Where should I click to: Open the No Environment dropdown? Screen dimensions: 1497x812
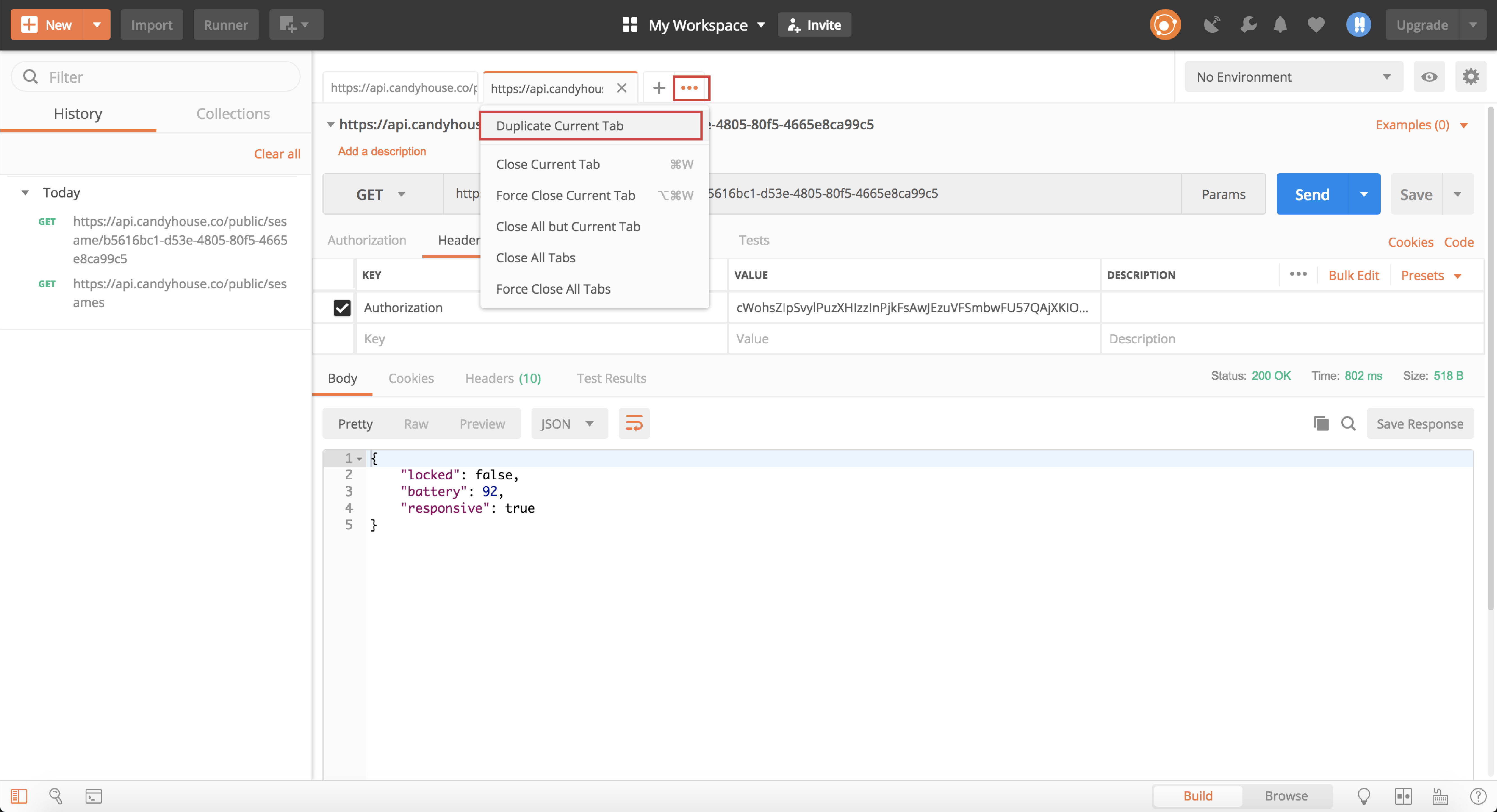pyautogui.click(x=1294, y=77)
